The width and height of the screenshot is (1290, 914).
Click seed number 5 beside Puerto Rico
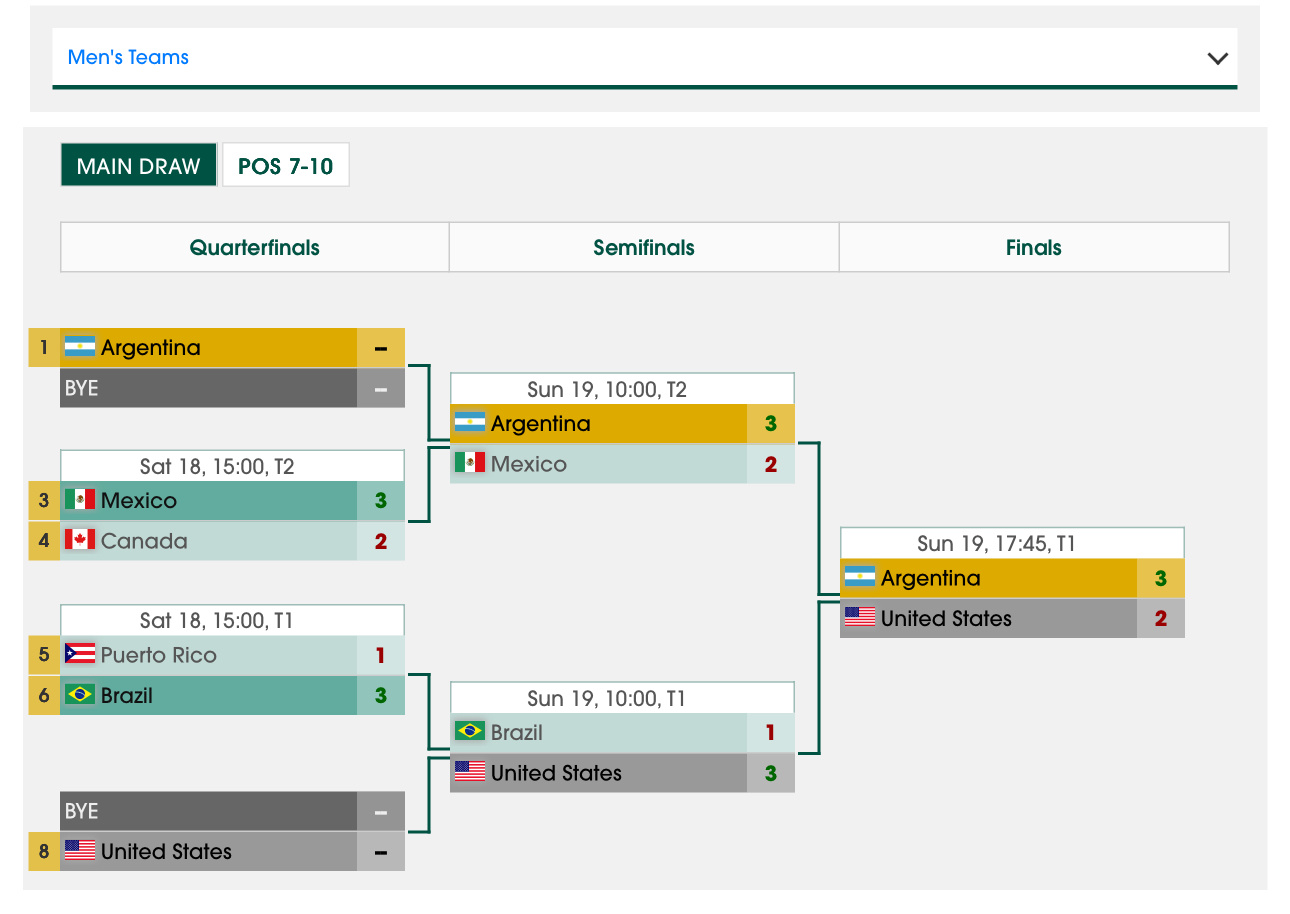coord(44,655)
